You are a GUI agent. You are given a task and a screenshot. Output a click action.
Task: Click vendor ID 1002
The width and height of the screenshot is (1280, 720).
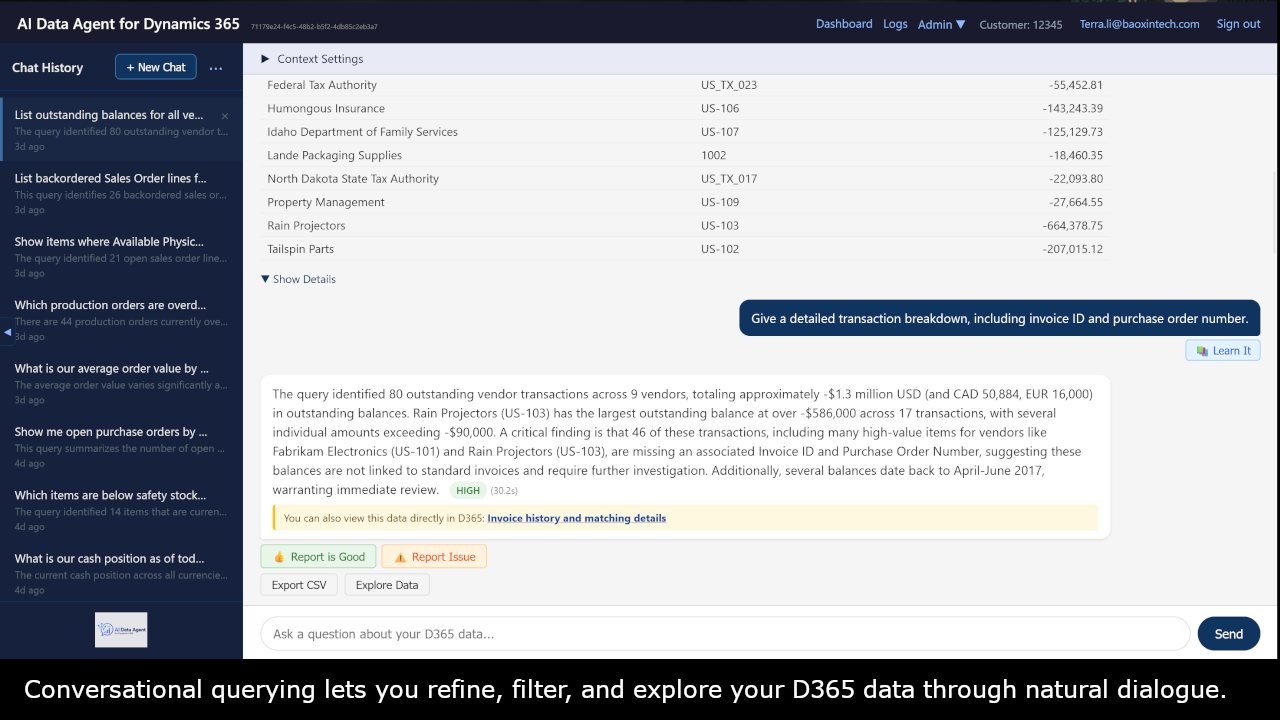[714, 155]
